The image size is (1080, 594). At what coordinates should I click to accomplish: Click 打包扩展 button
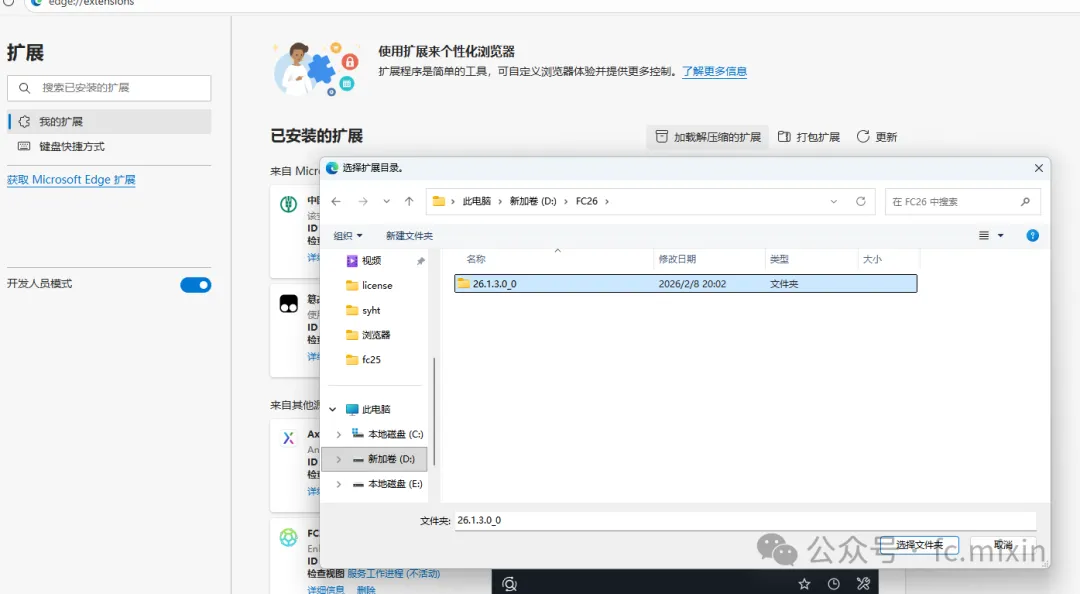(x=809, y=136)
